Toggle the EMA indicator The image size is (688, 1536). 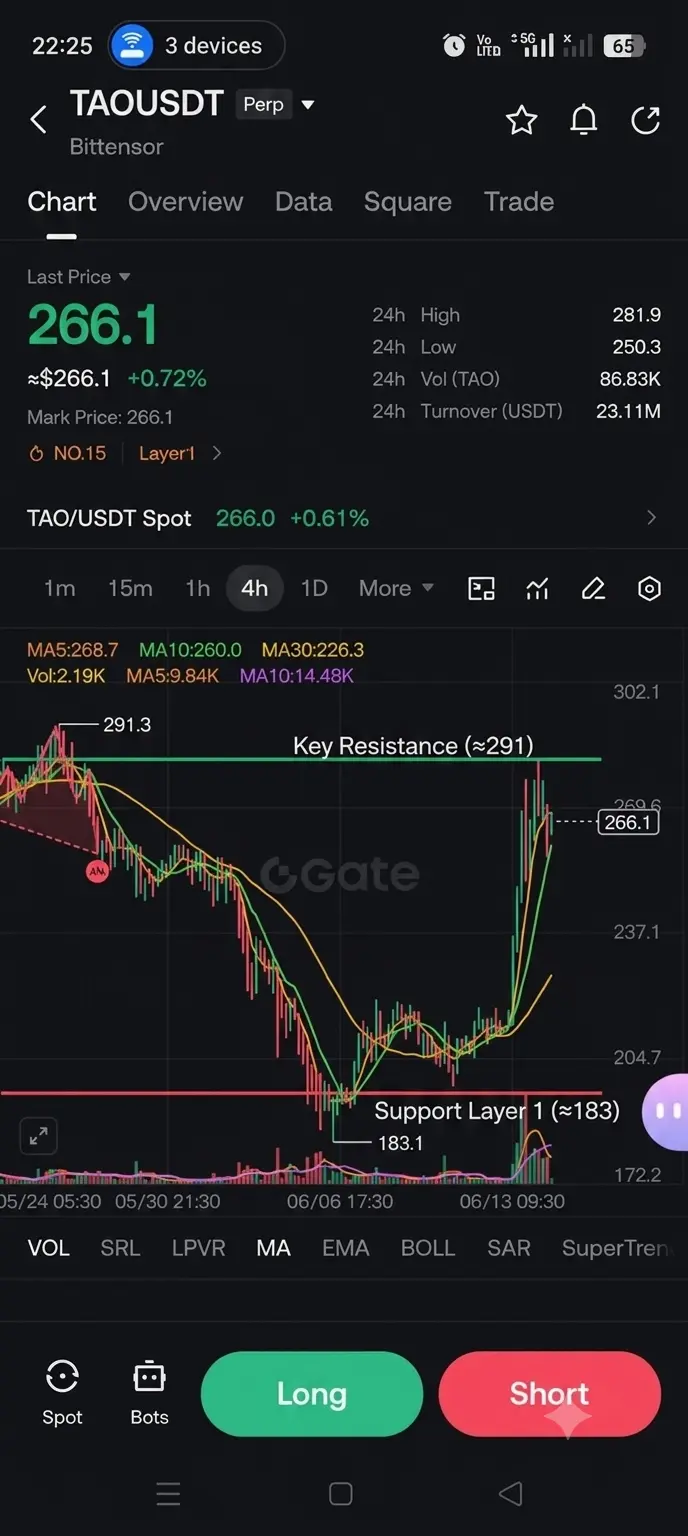(x=345, y=1248)
